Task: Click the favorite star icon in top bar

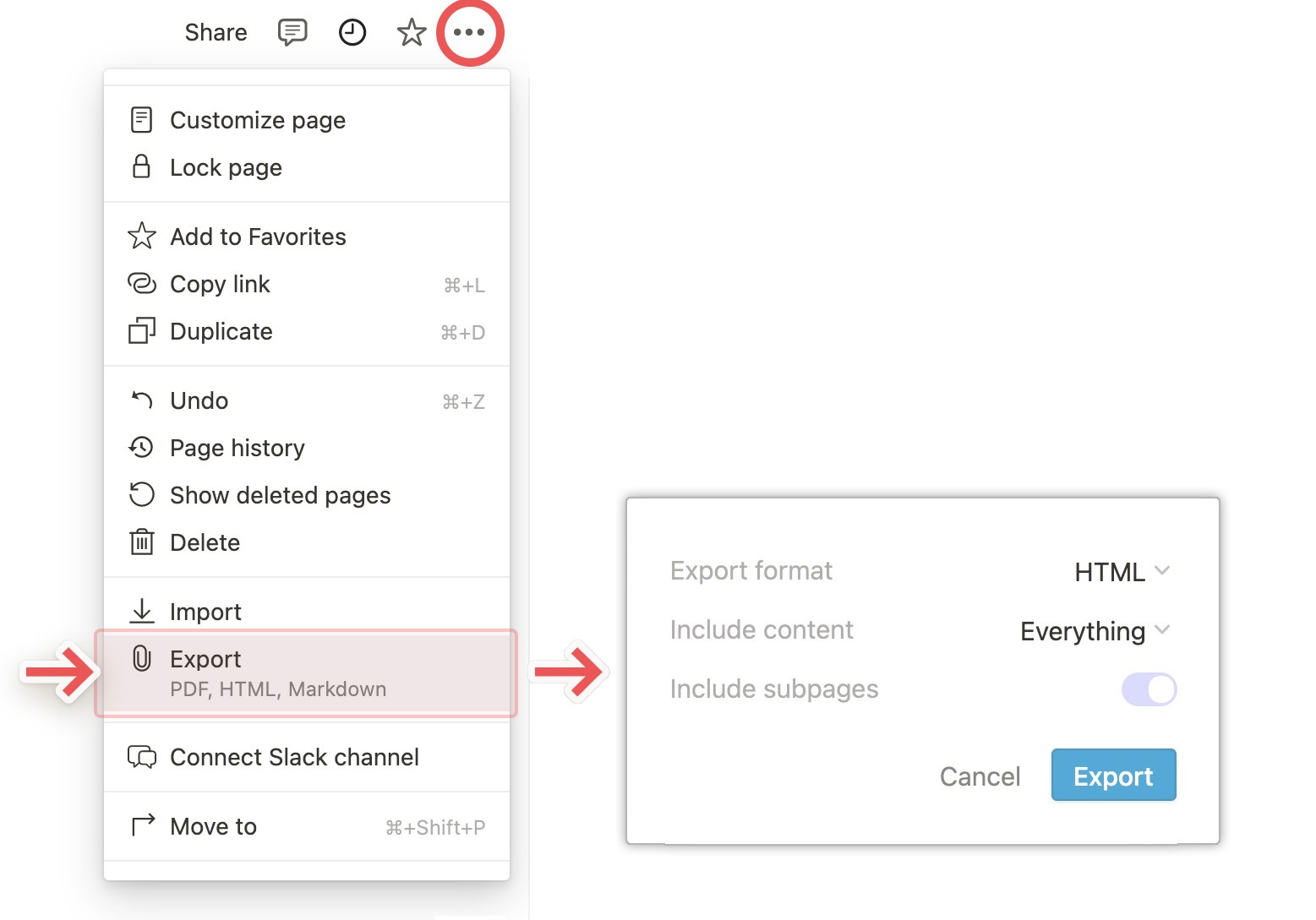Action: pos(412,32)
